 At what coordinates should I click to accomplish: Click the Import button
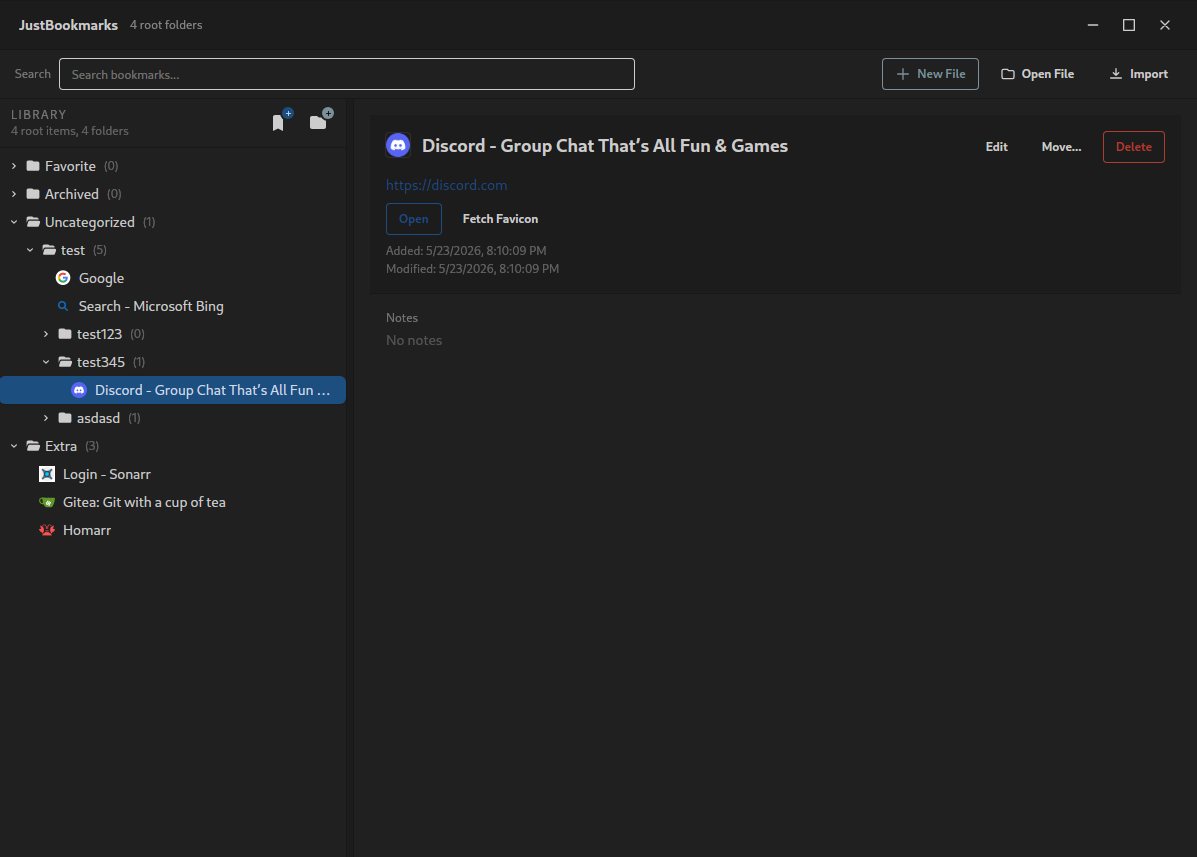pos(1138,74)
